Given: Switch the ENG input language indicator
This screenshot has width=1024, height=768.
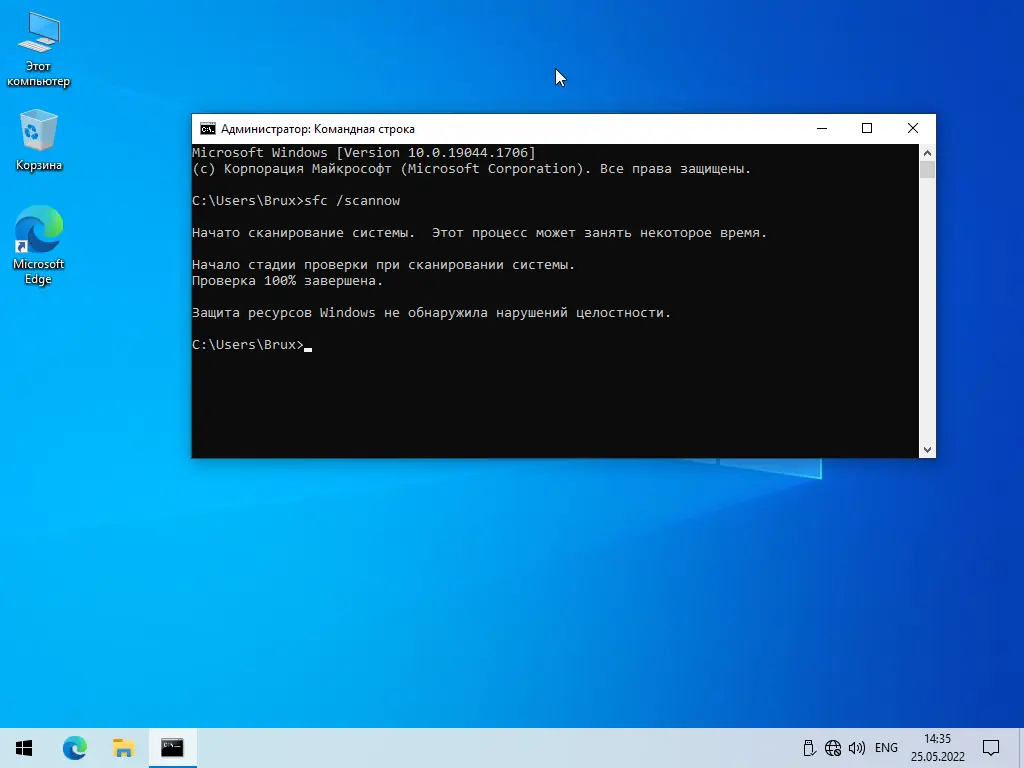Looking at the screenshot, I should (886, 748).
